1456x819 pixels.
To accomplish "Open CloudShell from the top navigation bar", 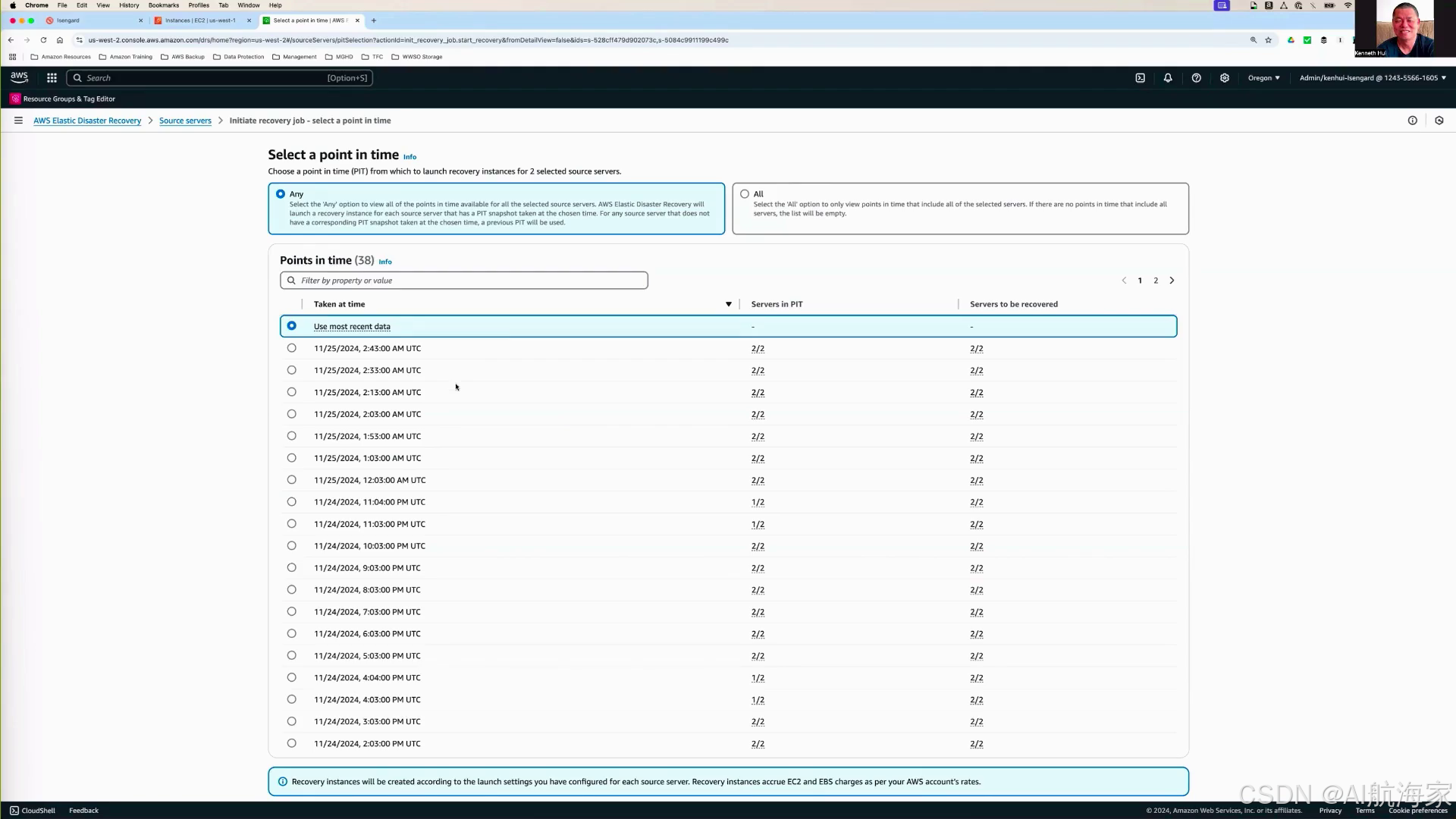I will point(1140,77).
